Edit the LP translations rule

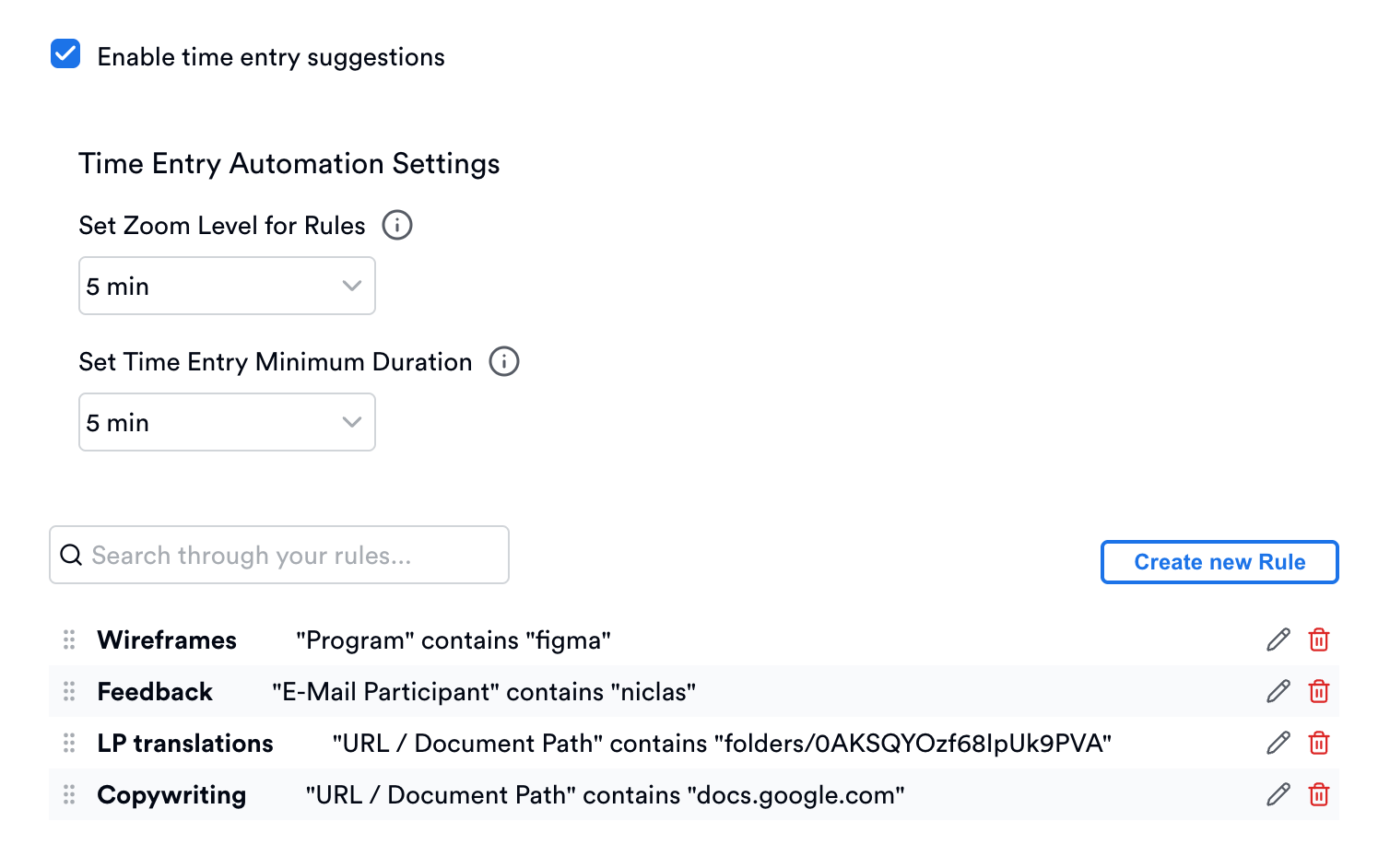1278,743
